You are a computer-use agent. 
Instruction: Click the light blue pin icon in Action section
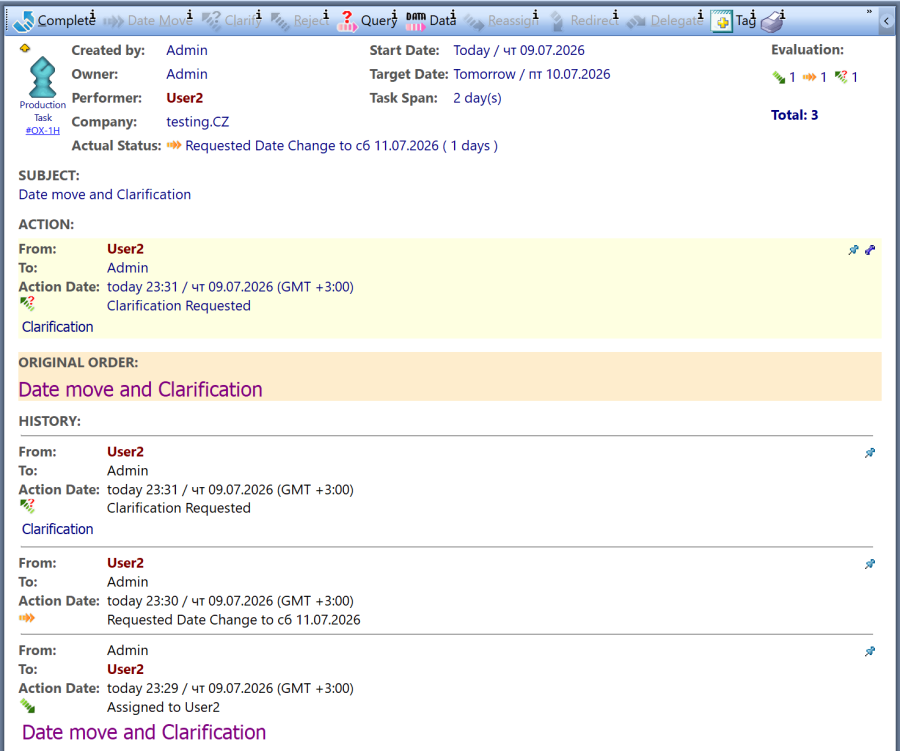[854, 250]
